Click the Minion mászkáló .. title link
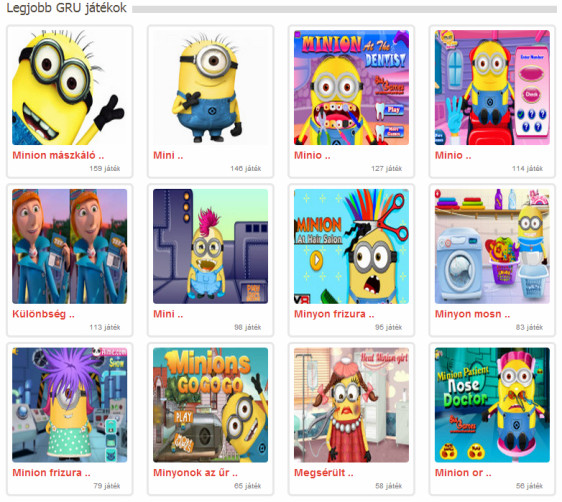 (x=58, y=155)
